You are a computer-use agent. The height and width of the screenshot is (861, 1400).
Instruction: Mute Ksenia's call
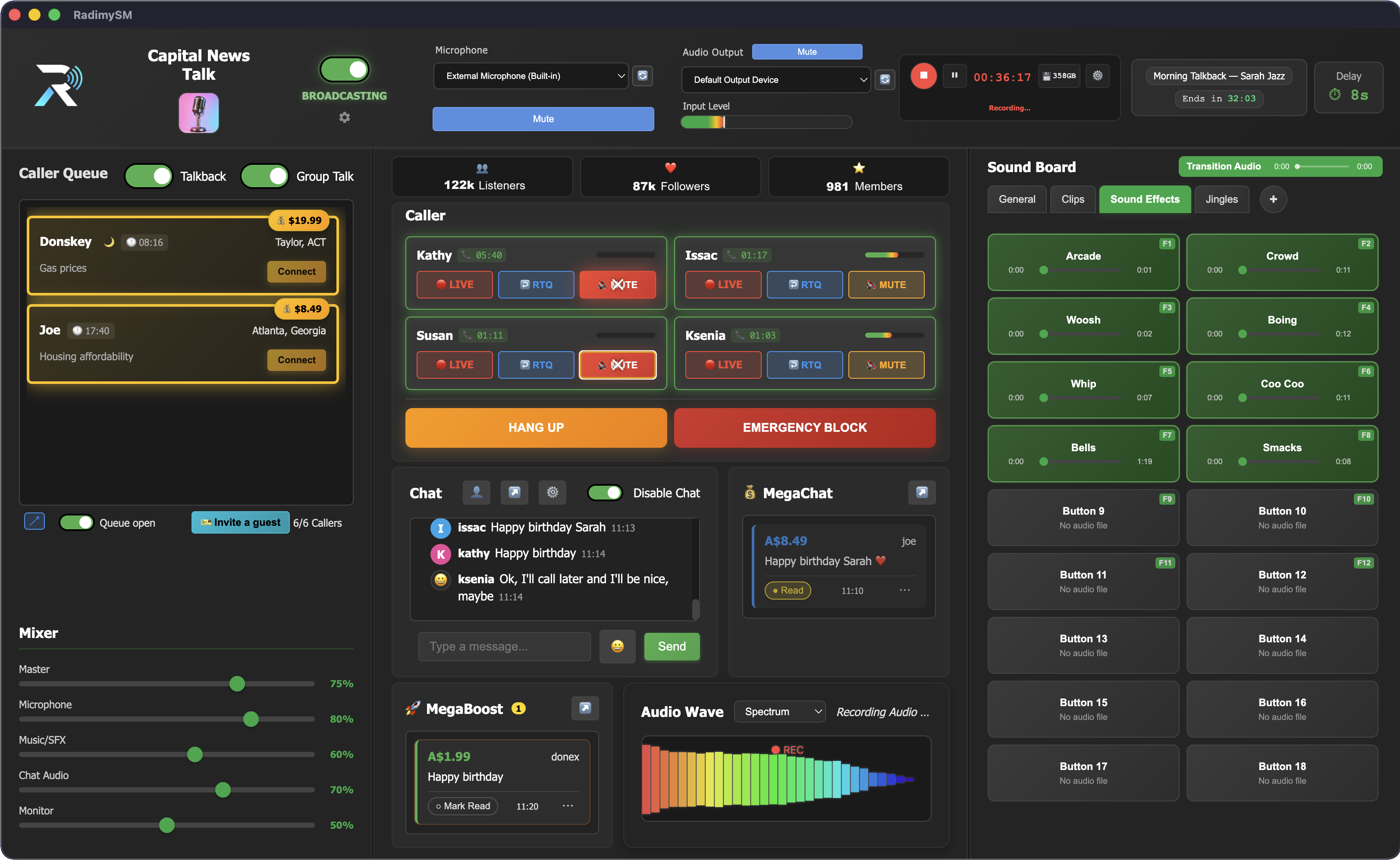[886, 365]
